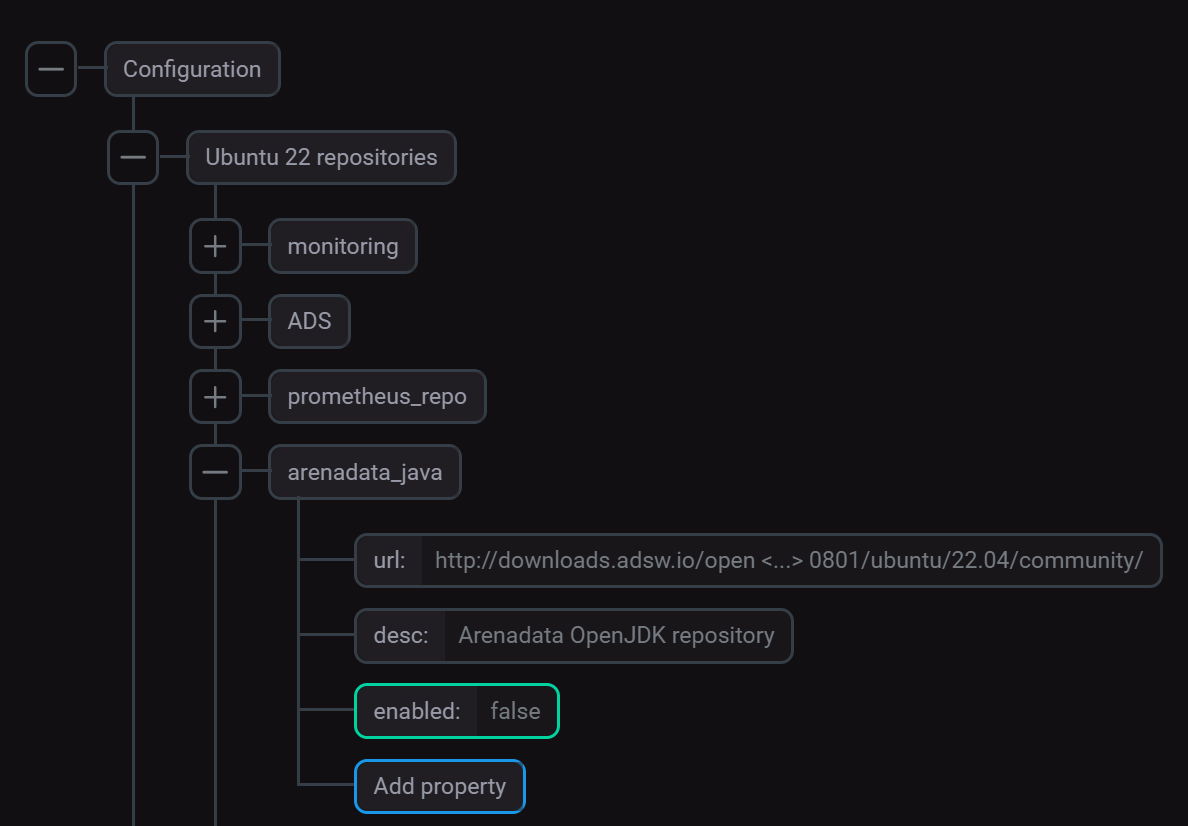Select the monitoring node label
The width and height of the screenshot is (1188, 826).
click(x=342, y=245)
